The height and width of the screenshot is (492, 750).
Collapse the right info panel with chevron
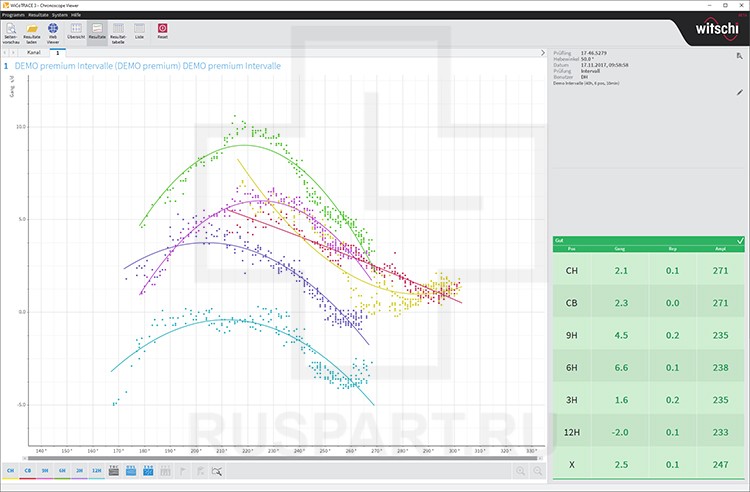coord(543,52)
